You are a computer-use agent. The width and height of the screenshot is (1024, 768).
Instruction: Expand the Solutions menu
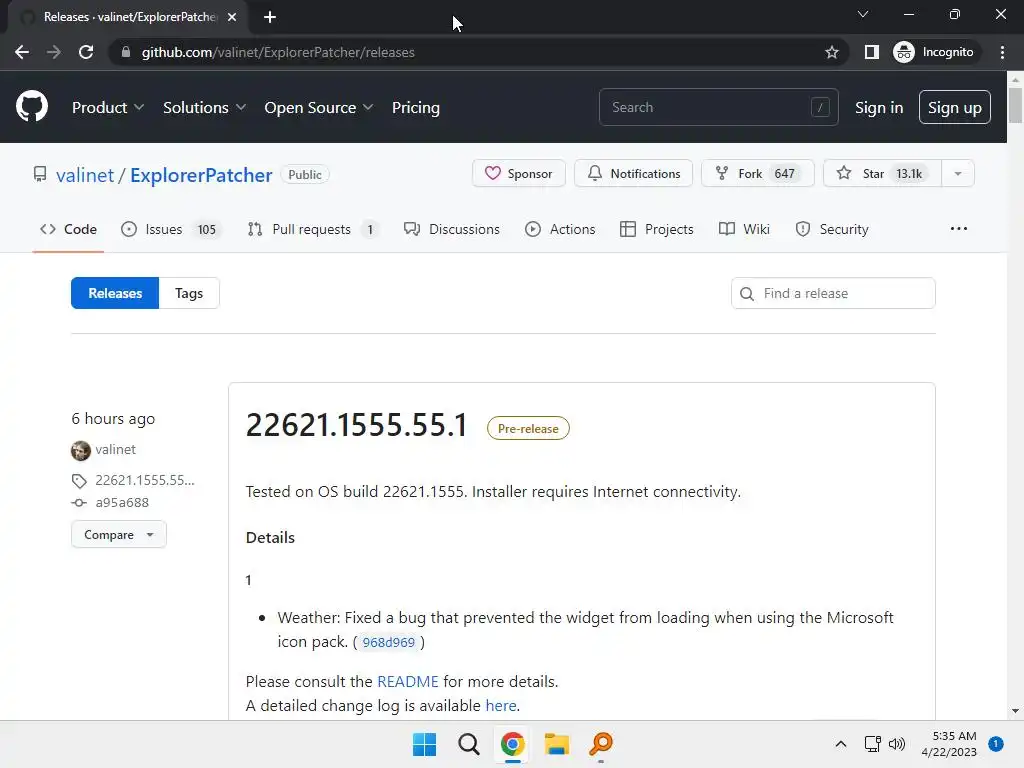pyautogui.click(x=204, y=108)
